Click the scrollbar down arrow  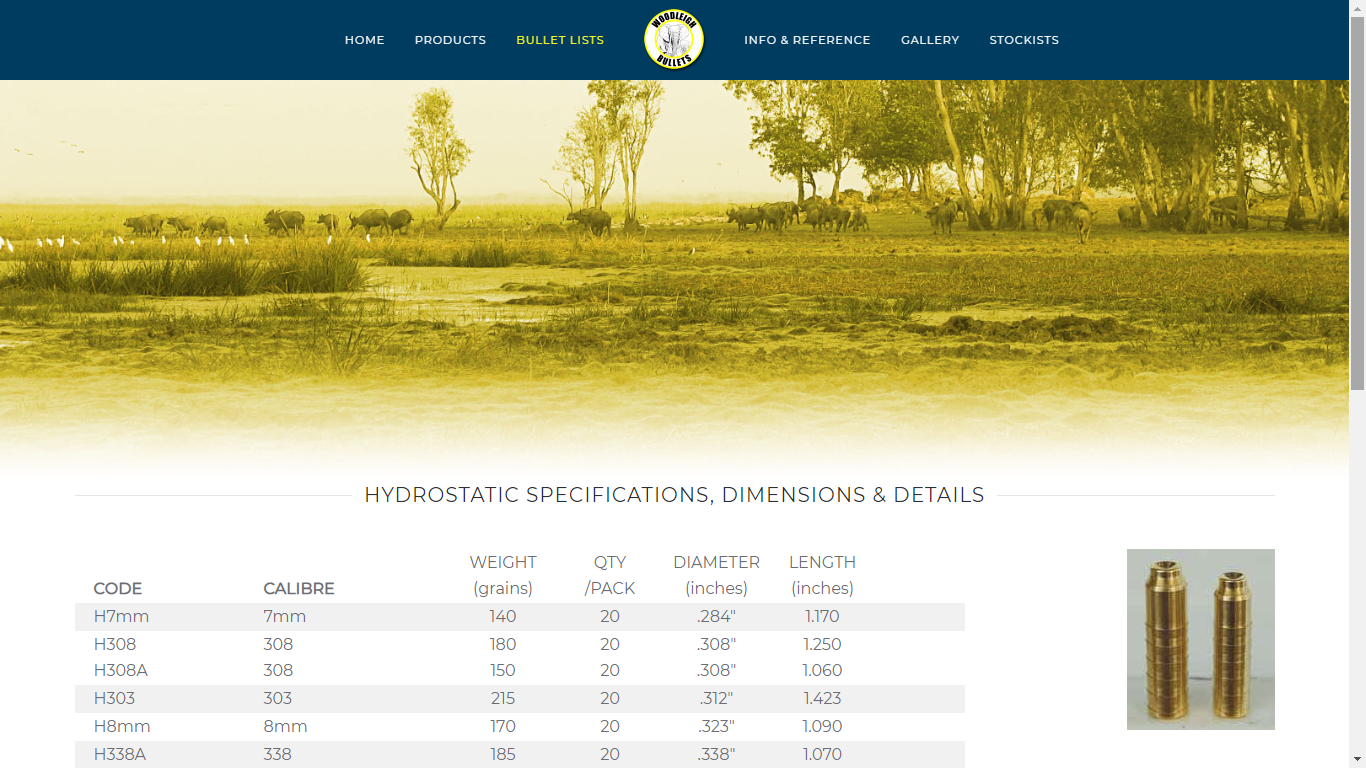pyautogui.click(x=1357, y=759)
